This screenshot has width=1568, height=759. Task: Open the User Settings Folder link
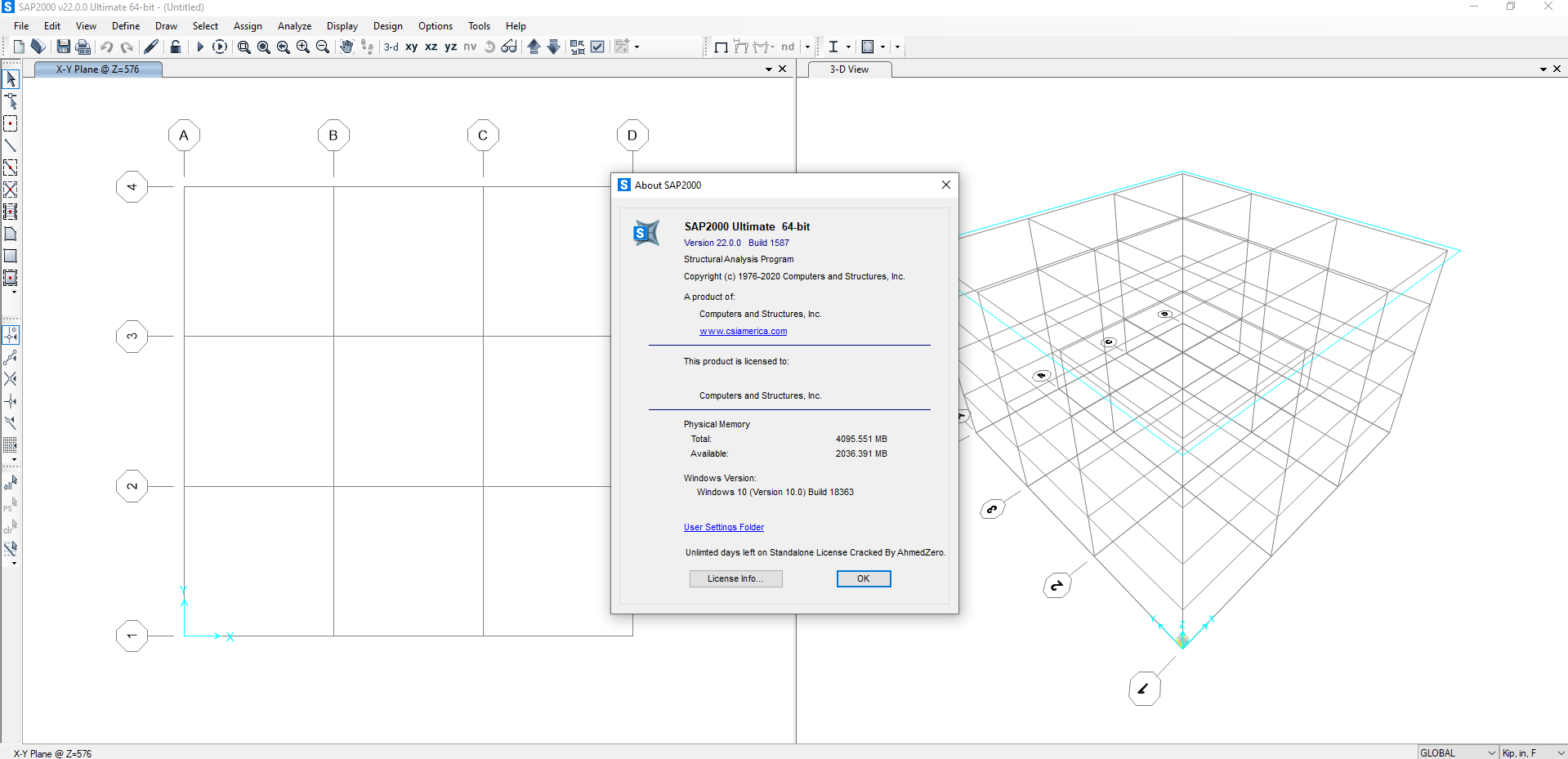pyautogui.click(x=724, y=527)
